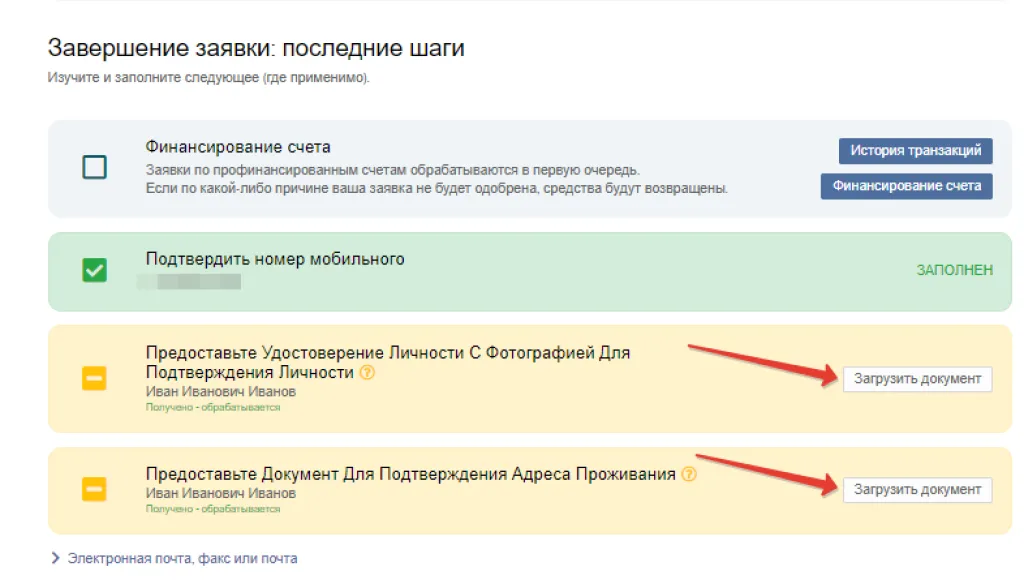This screenshot has height=588, width=1024.
Task: Click Получено - обрабатывается under photo ID
Action: pos(213,407)
